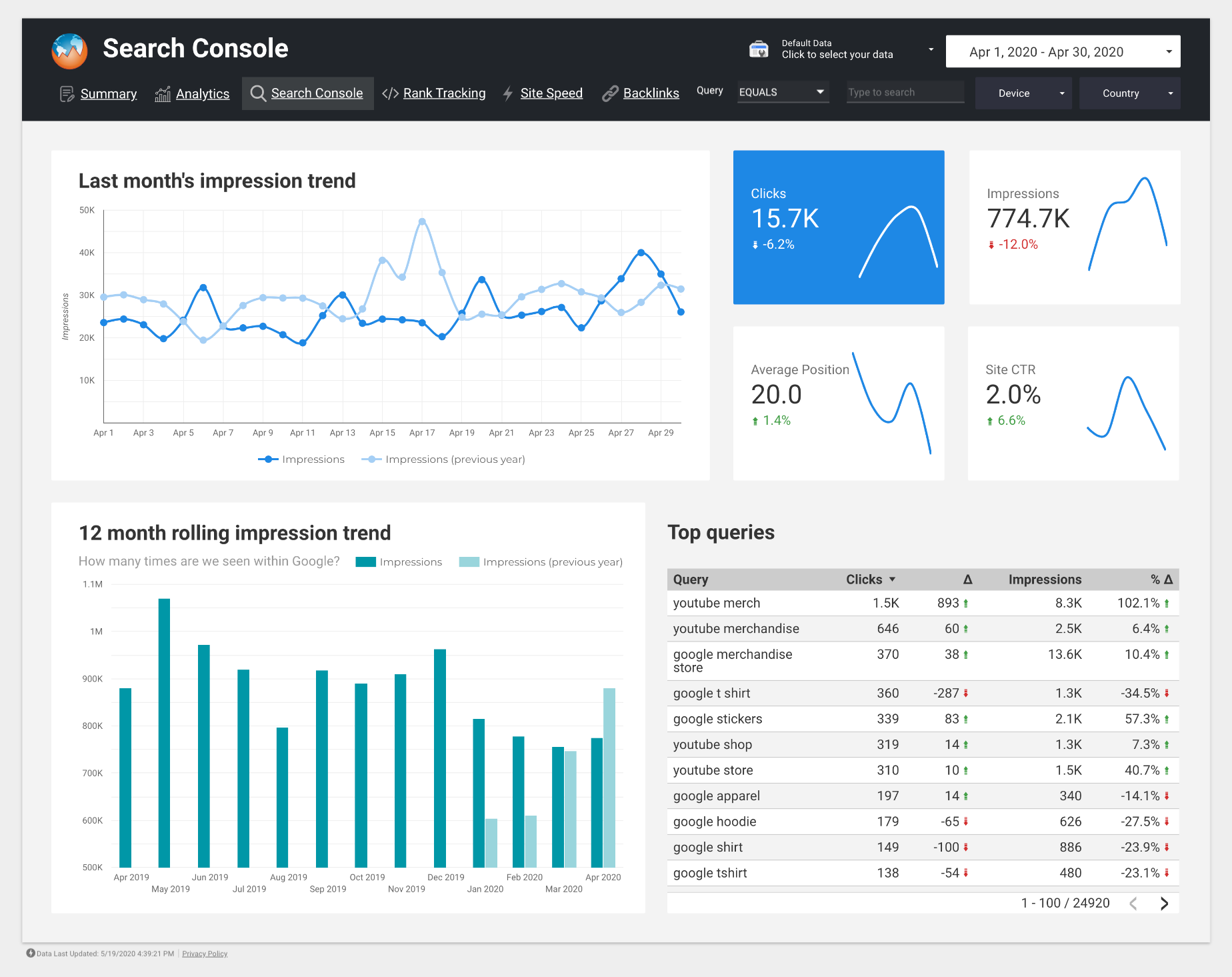Open the EQUALS query operator dropdown
The width and height of the screenshot is (1232, 977).
783,92
